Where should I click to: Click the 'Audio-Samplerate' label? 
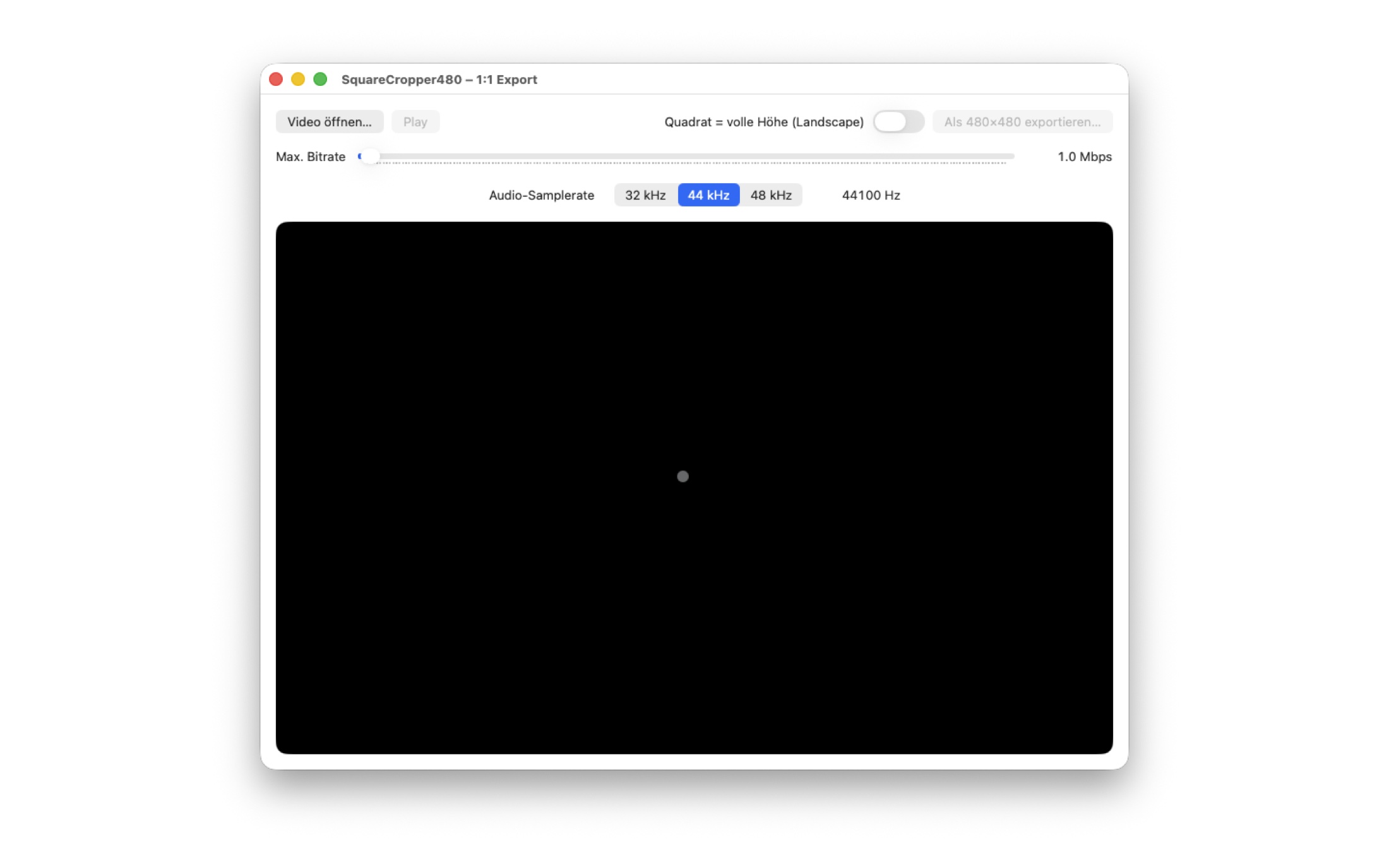541,195
